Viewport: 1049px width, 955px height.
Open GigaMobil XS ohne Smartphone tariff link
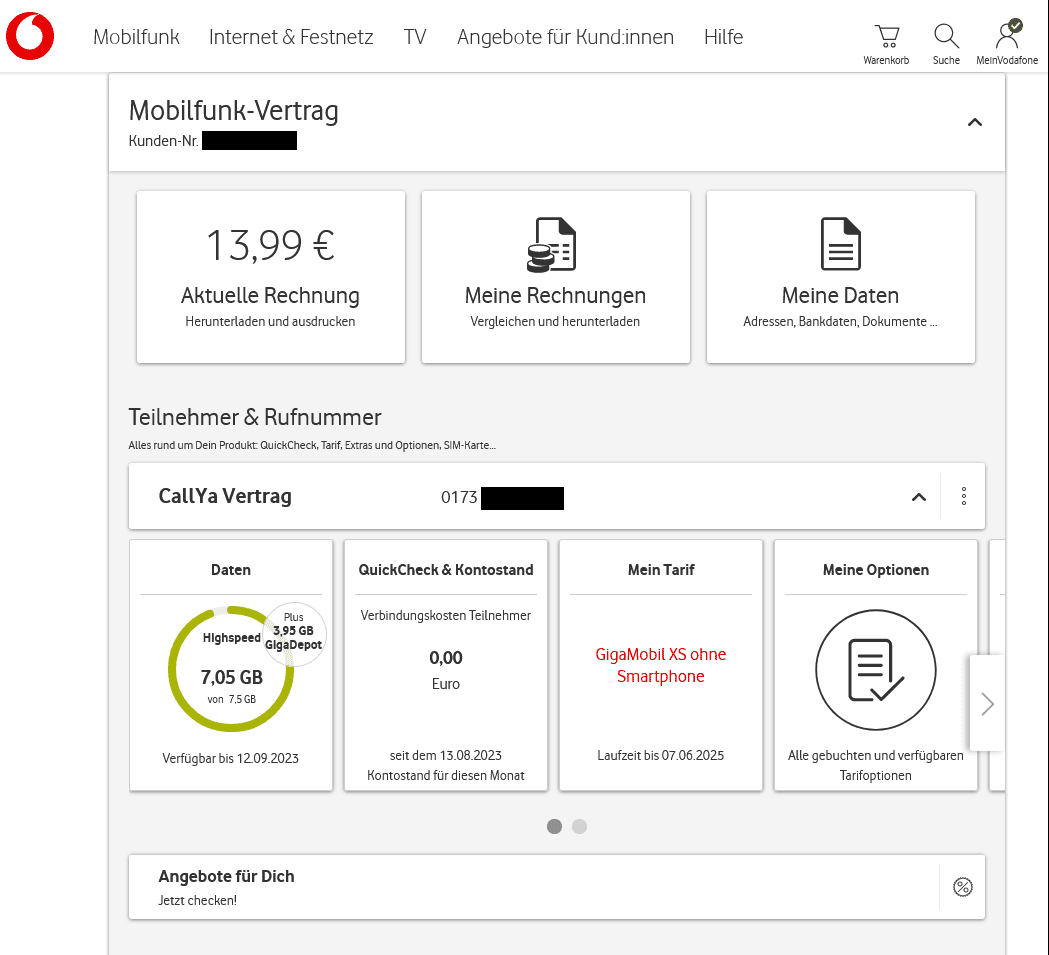click(661, 665)
